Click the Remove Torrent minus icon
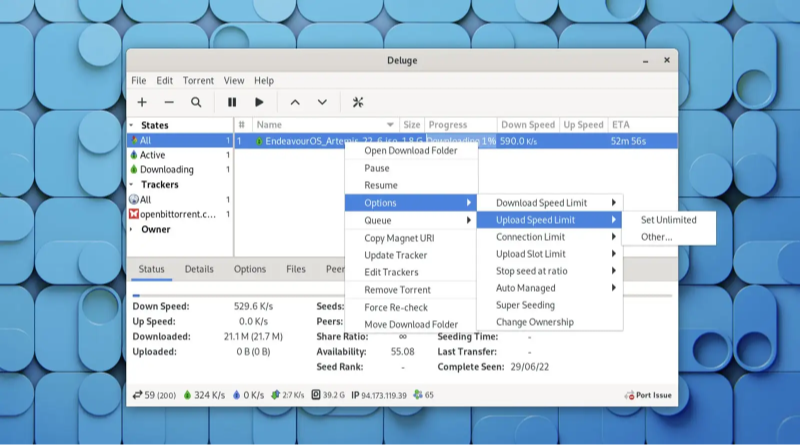The height and width of the screenshot is (445, 800). [169, 103]
